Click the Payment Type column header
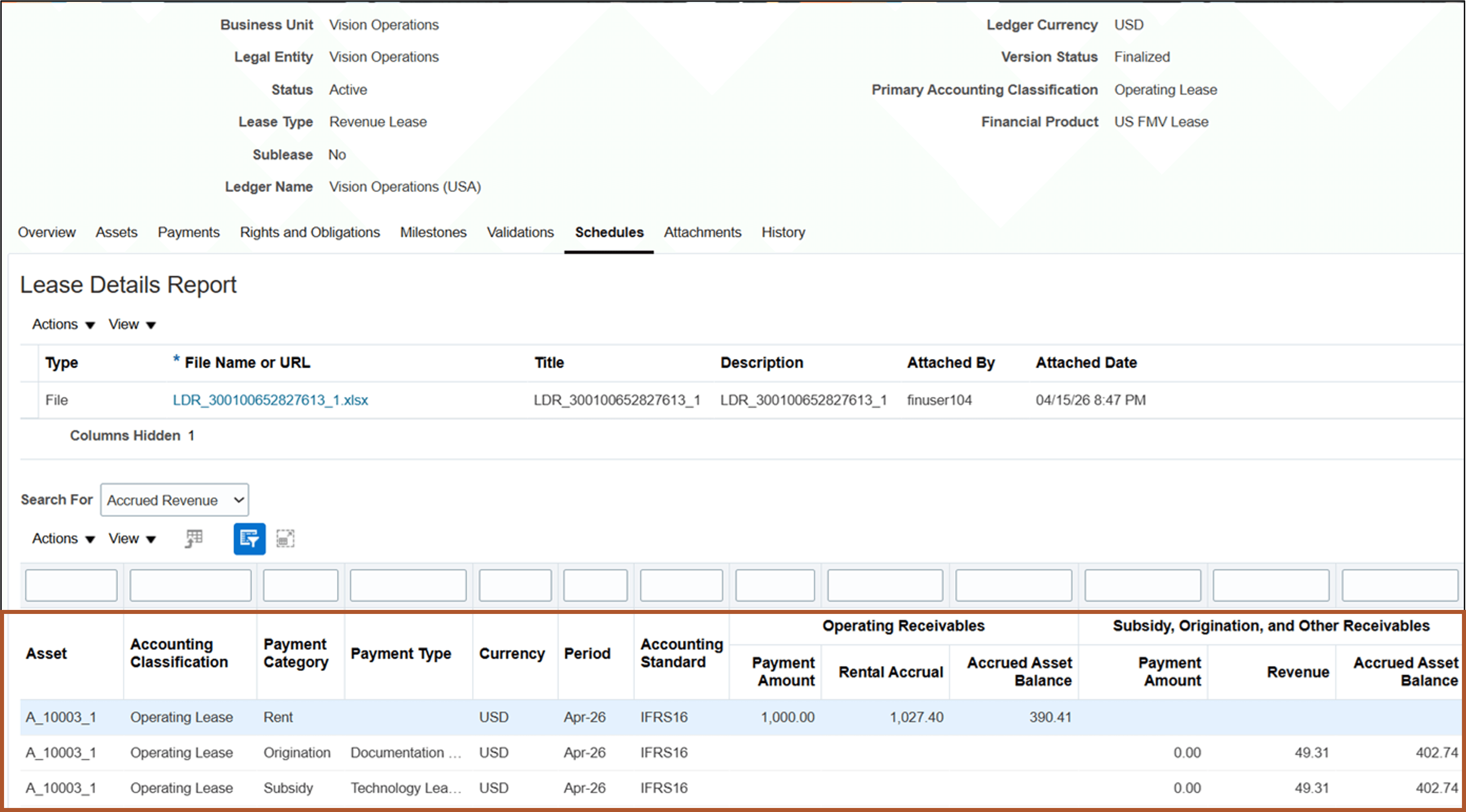1466x812 pixels. [401, 653]
